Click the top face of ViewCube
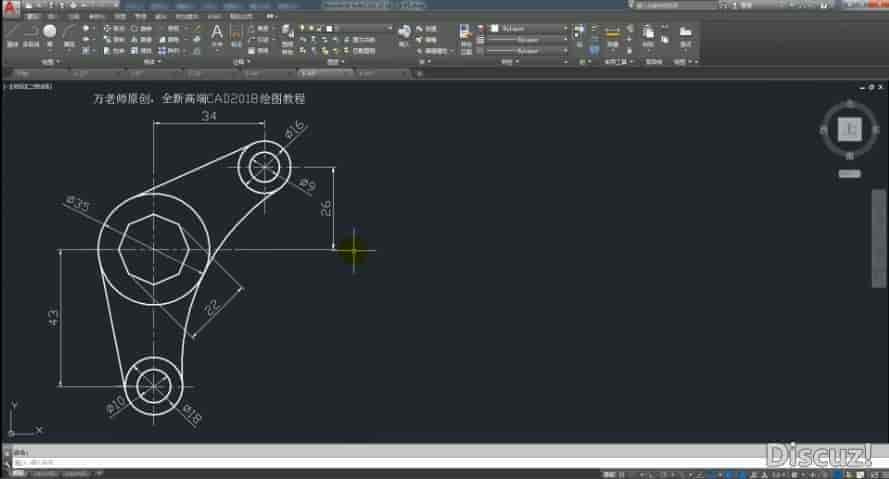889x479 pixels. pyautogui.click(x=849, y=129)
